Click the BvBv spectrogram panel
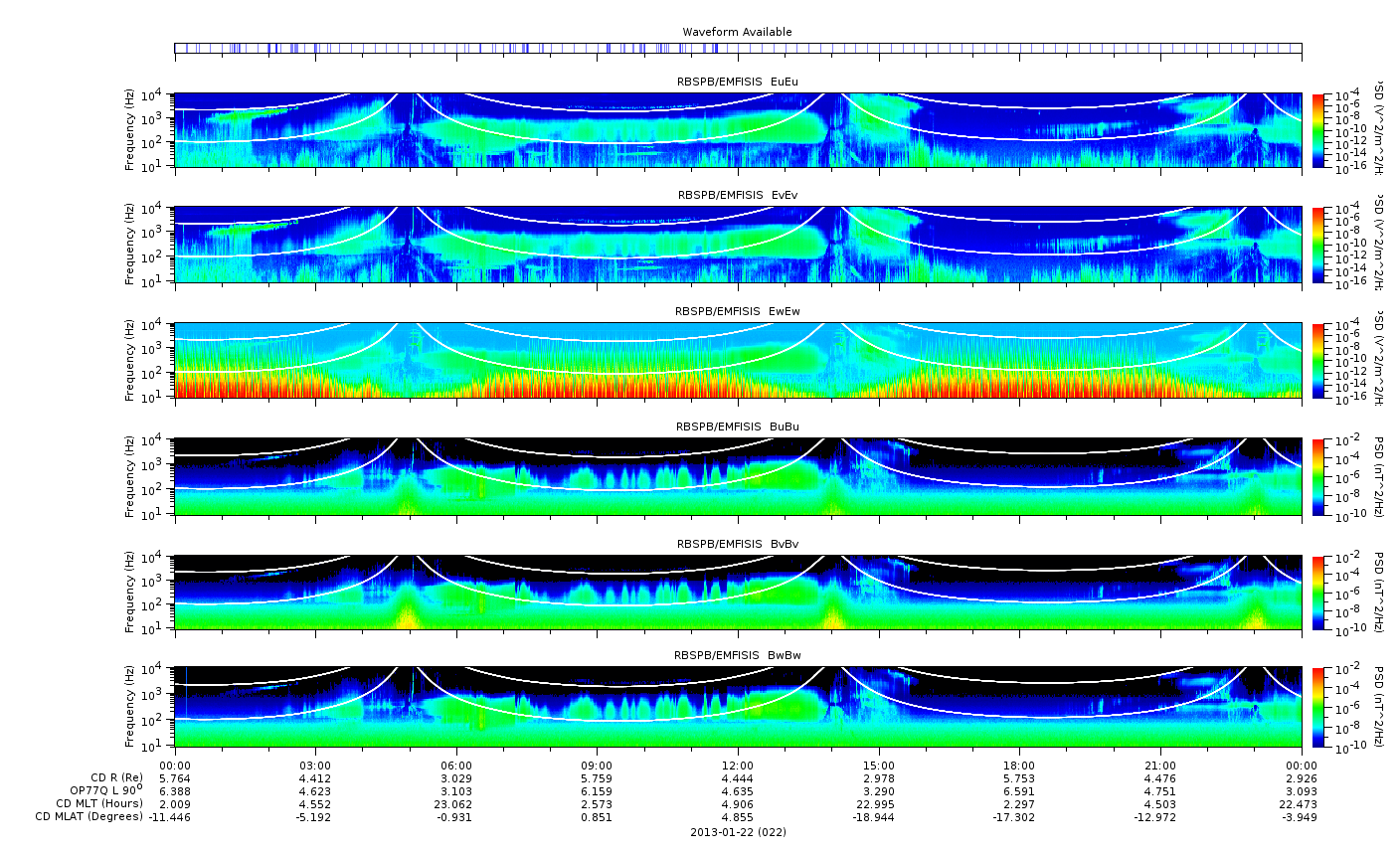Screen dimensions: 1400x854 coord(738,593)
